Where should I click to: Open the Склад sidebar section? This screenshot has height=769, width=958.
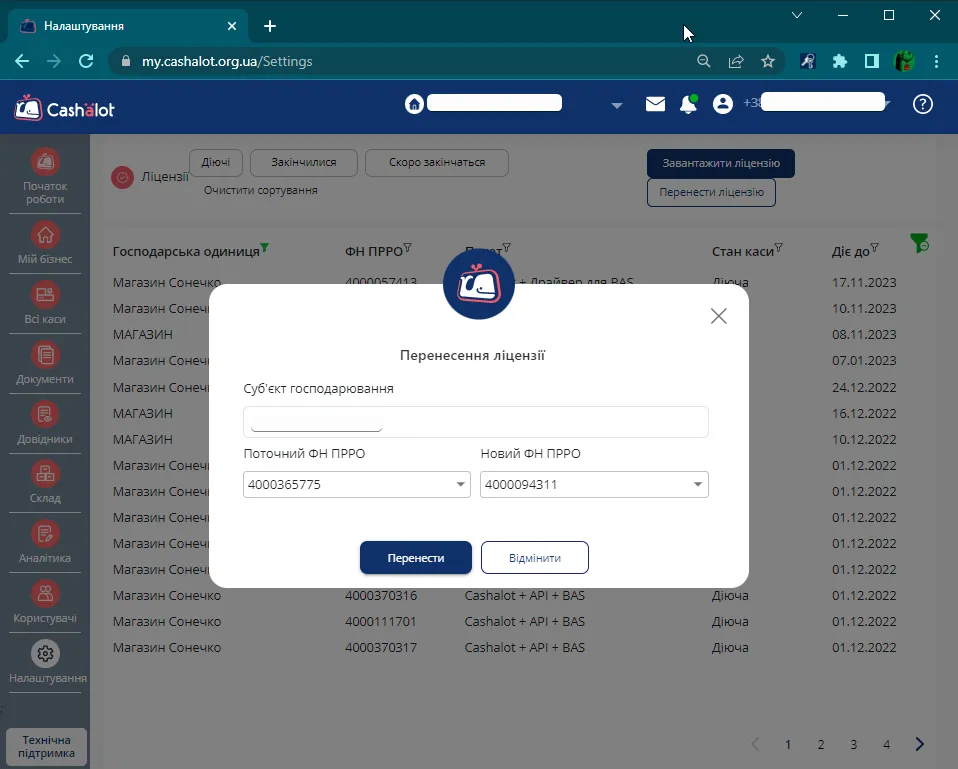click(x=45, y=483)
